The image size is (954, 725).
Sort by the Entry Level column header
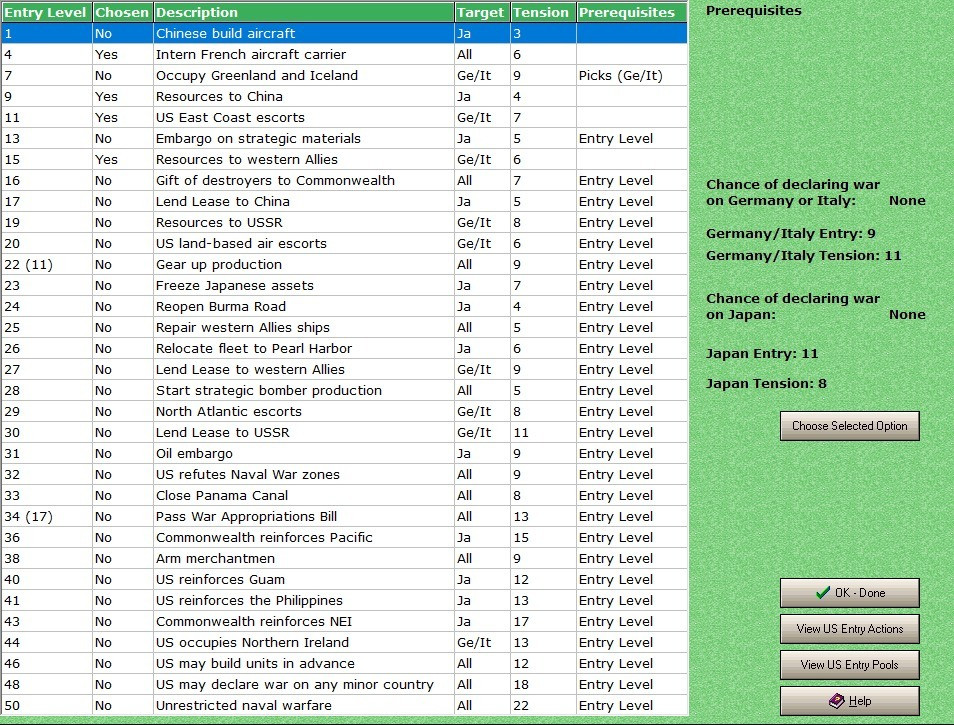click(x=46, y=12)
